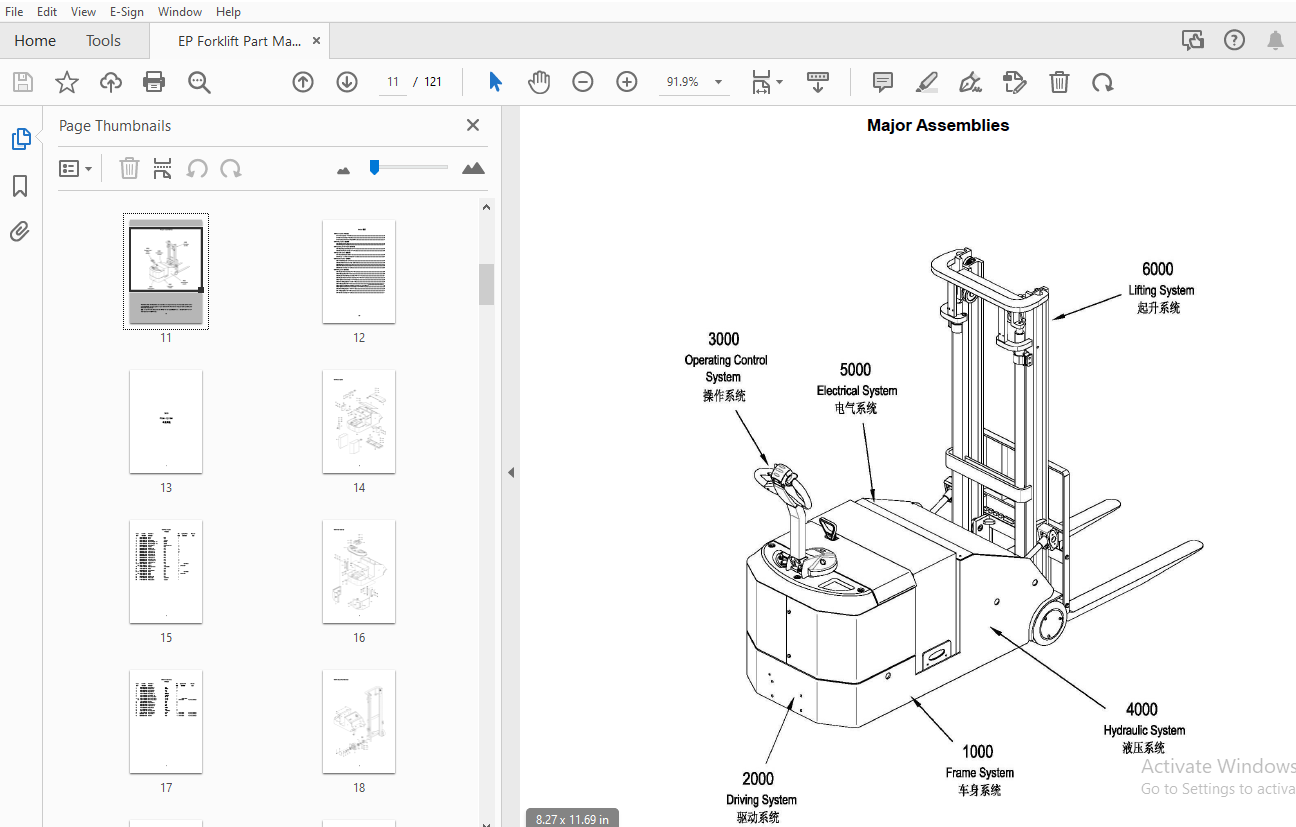Open the Help menu
Screen dimensions: 1296x827
(x=228, y=11)
